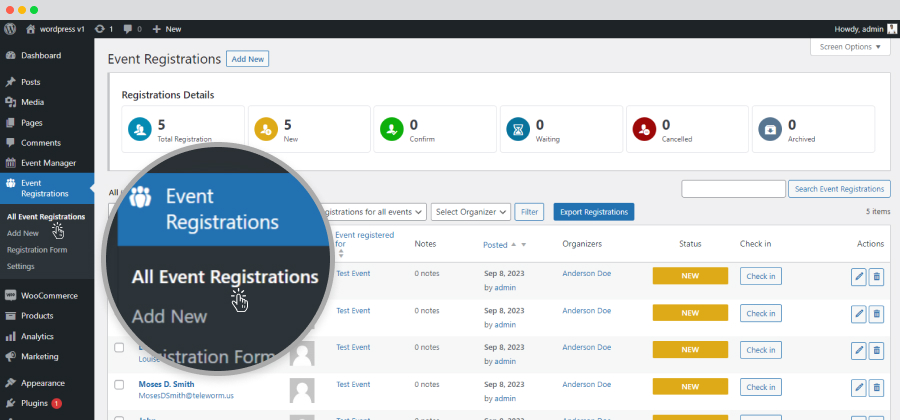Open the Event Manager menu label
The height and width of the screenshot is (420, 900).
[x=48, y=163]
